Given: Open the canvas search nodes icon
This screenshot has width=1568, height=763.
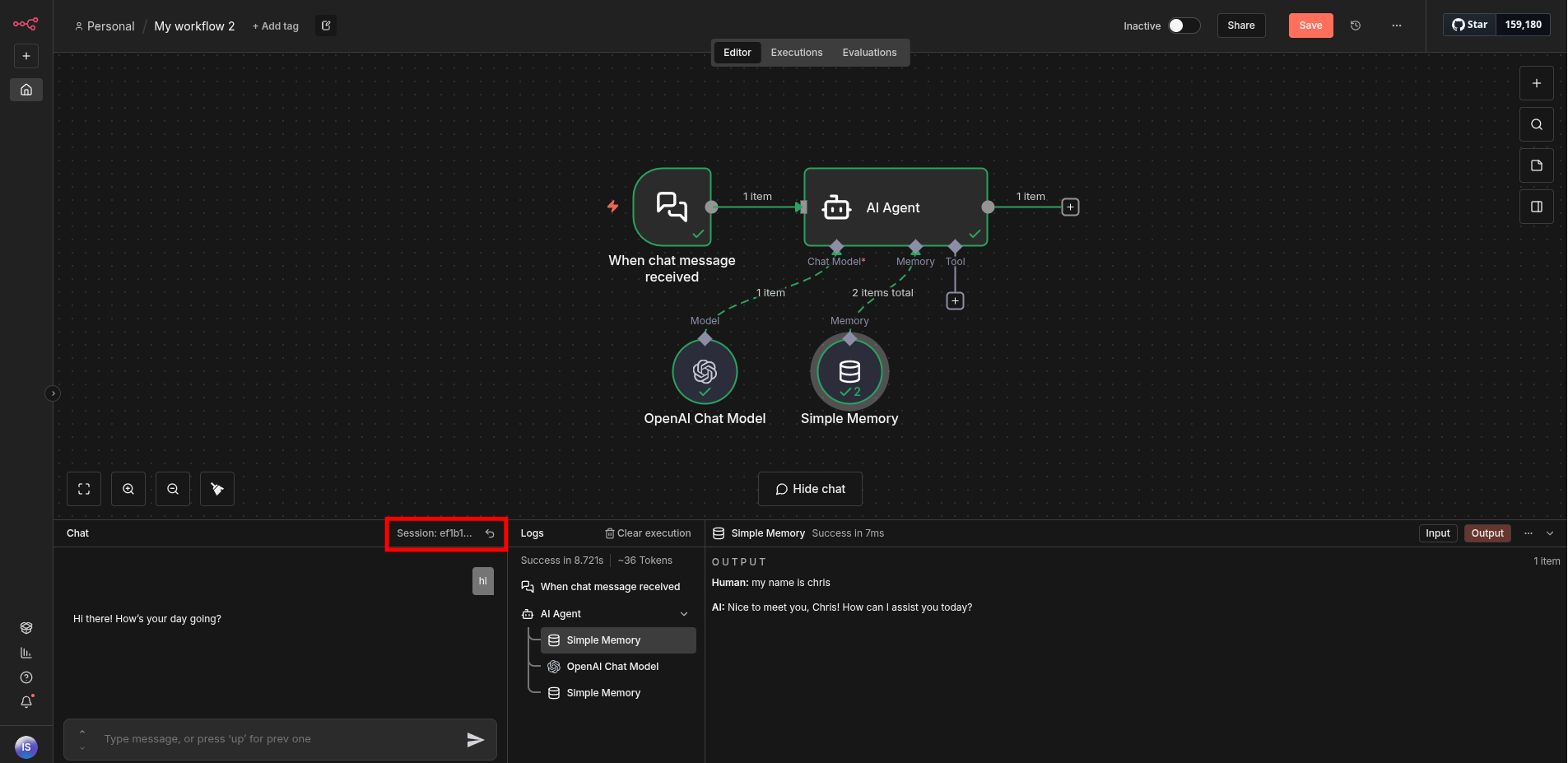Looking at the screenshot, I should tap(1536, 124).
